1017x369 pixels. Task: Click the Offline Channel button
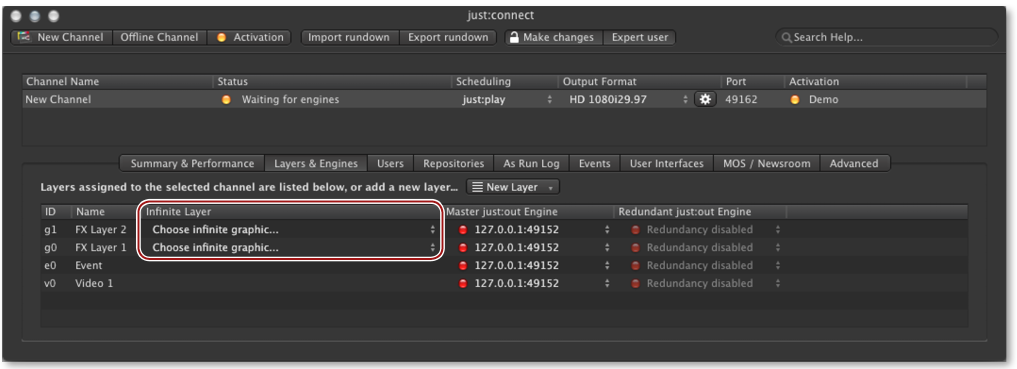(160, 38)
